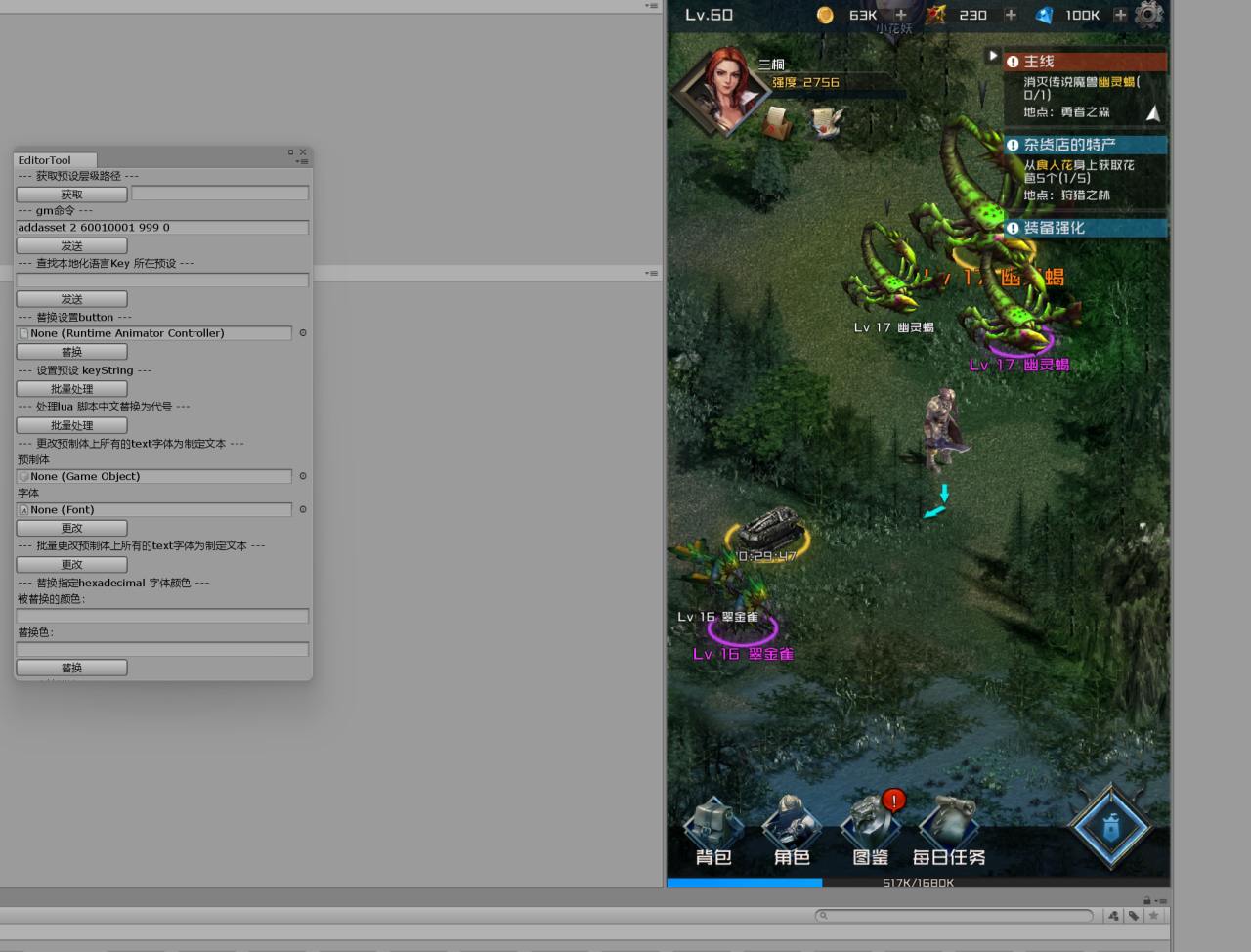This screenshot has height=952, width=1251.
Task: Collapse quest list with white triangle arrow
Action: tap(992, 57)
